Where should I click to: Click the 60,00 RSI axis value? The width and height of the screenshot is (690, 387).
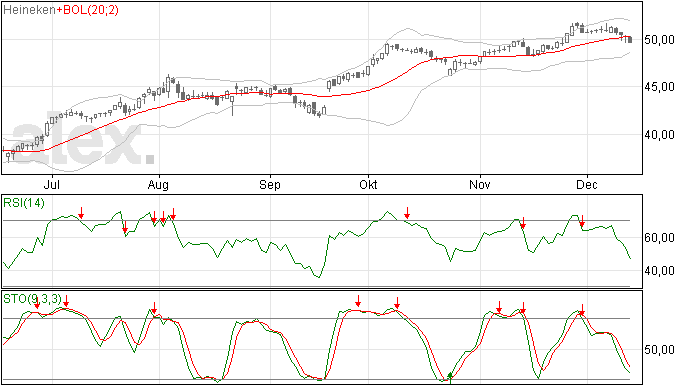click(659, 238)
